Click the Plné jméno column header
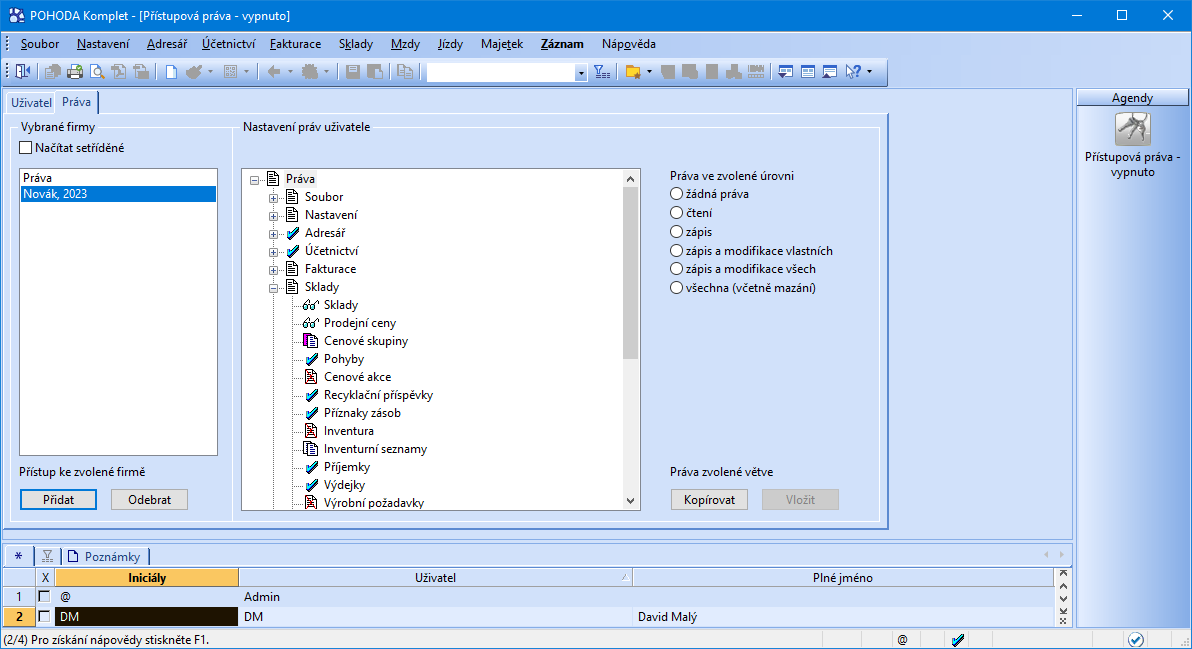 point(843,578)
